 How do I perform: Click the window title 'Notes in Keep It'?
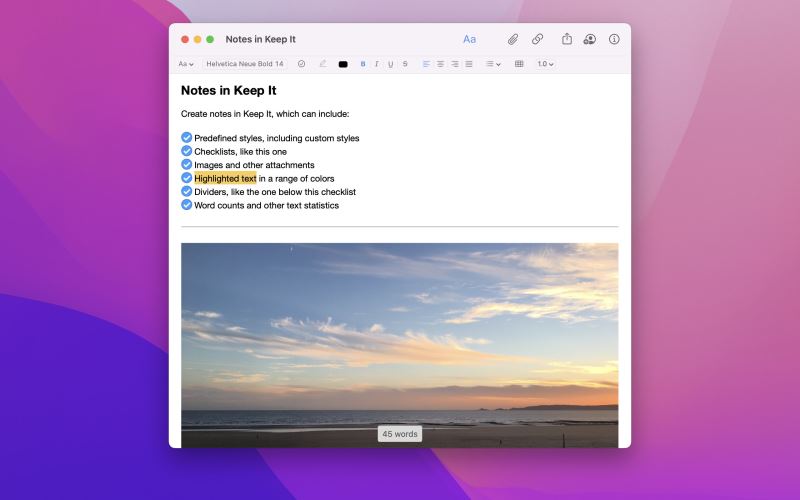(261, 39)
